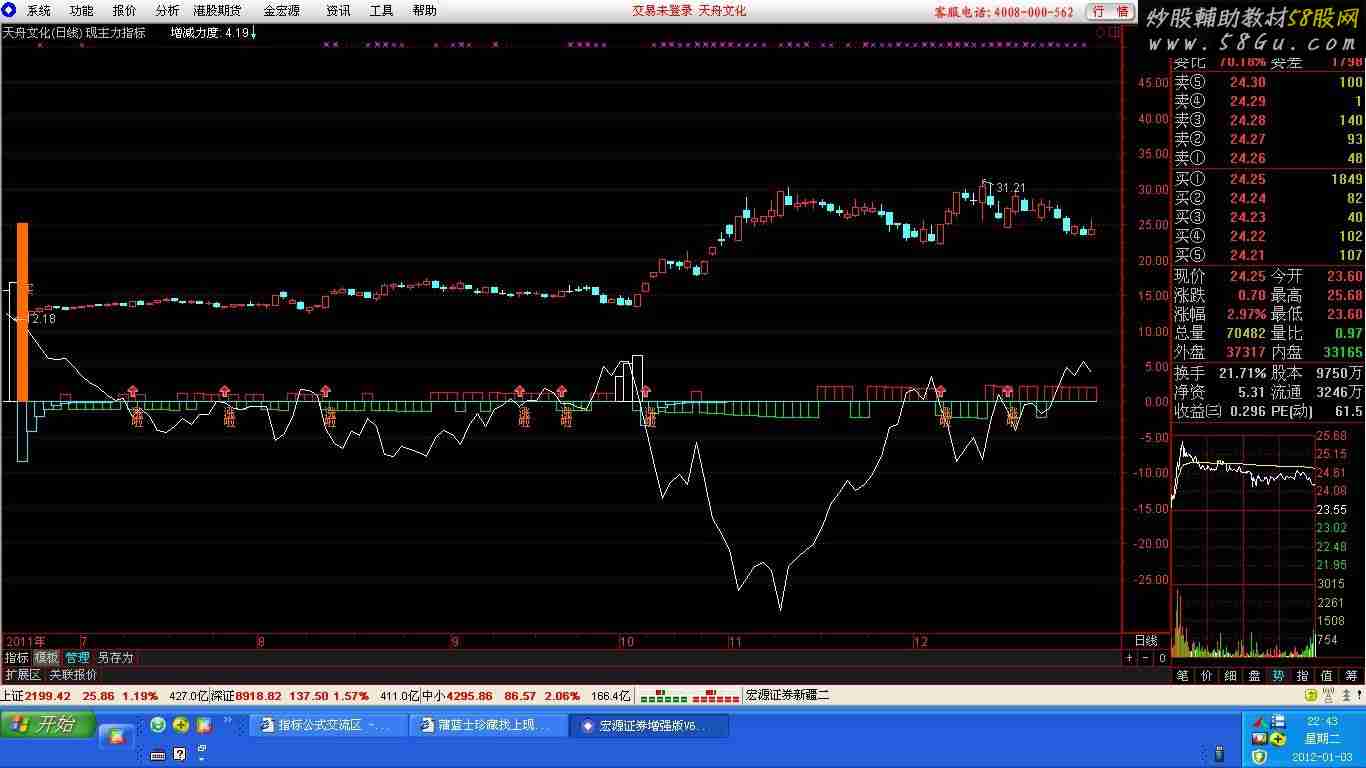Image resolution: width=1366 pixels, height=768 pixels.
Task: Open the 港股期货 menu
Action: tap(217, 11)
